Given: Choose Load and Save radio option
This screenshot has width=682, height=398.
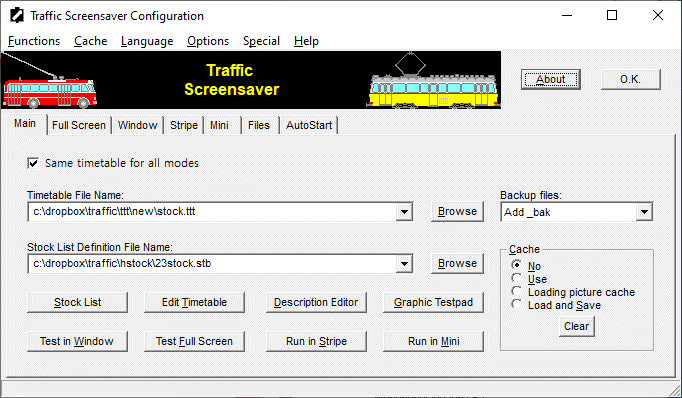Looking at the screenshot, I should click(516, 304).
